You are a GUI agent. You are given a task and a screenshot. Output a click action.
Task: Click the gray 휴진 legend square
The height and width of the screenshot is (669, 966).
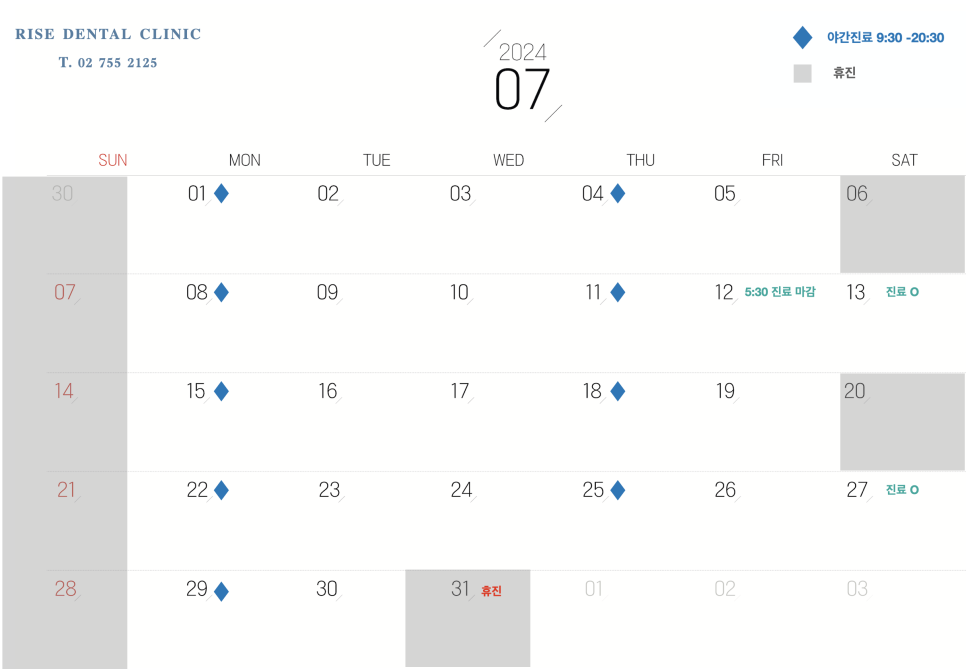click(x=802, y=73)
